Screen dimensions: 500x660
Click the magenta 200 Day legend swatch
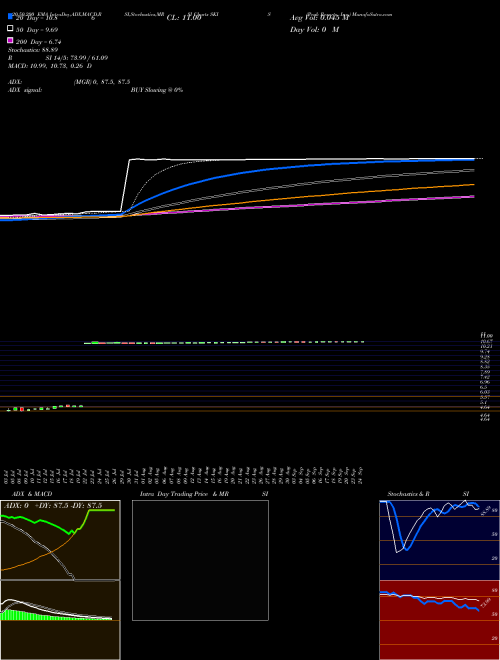(x=11, y=40)
